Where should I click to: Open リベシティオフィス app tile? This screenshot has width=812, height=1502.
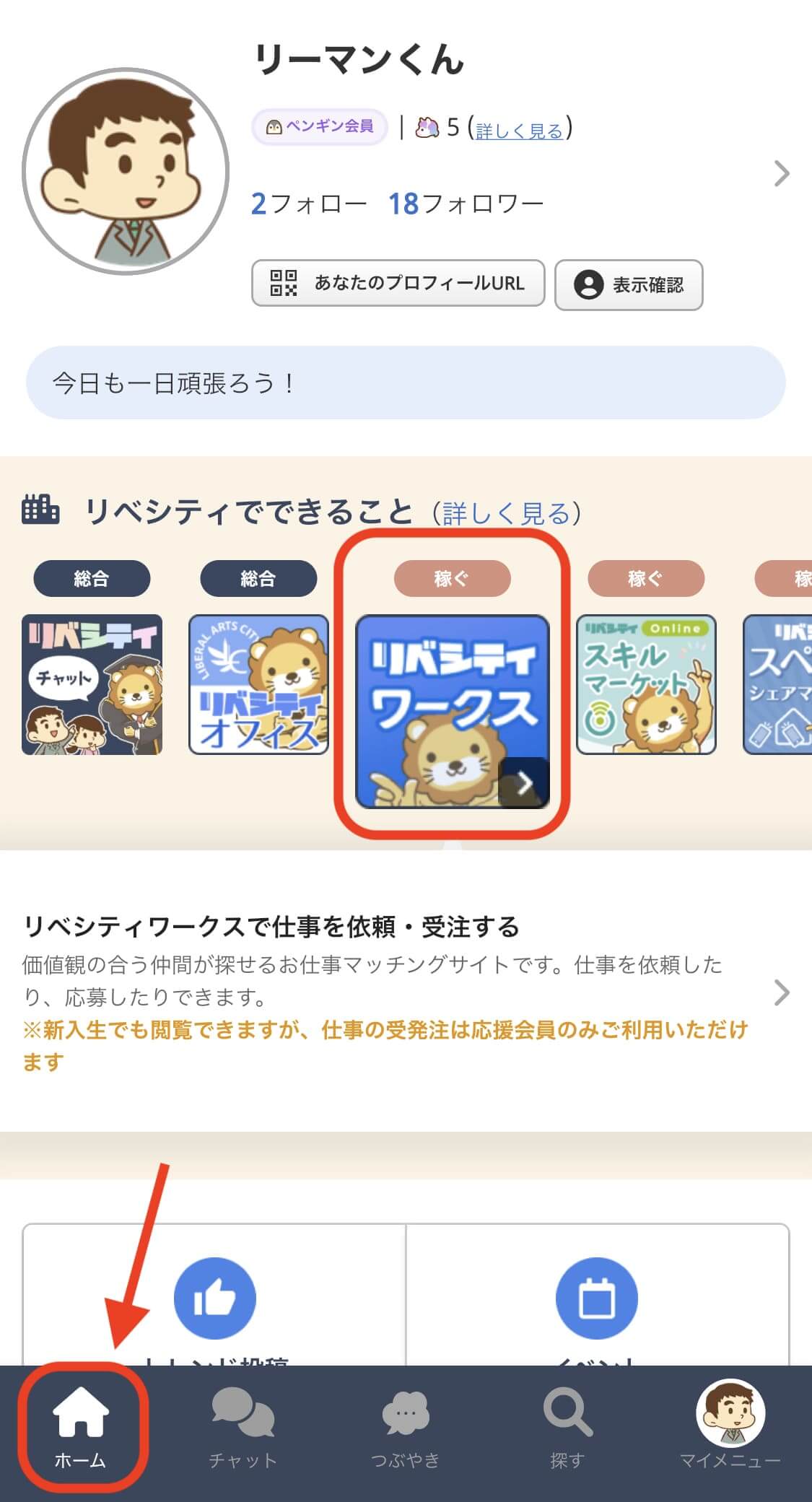(258, 684)
